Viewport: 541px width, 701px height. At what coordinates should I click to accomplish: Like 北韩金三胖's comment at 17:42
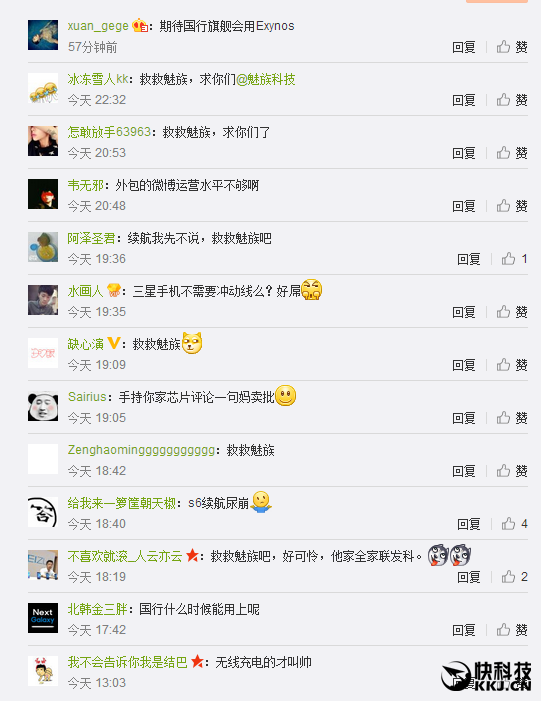click(511, 630)
